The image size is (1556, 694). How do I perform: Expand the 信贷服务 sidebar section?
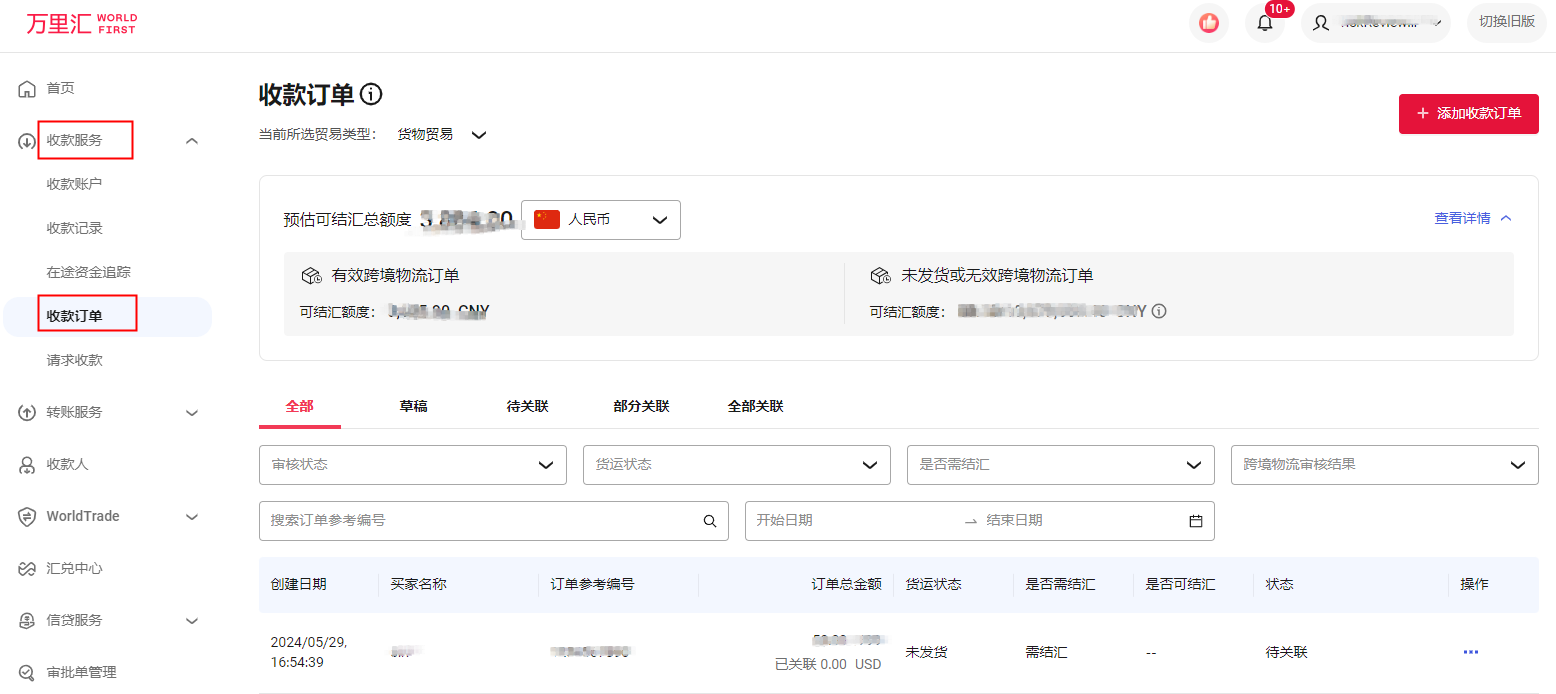point(191,620)
